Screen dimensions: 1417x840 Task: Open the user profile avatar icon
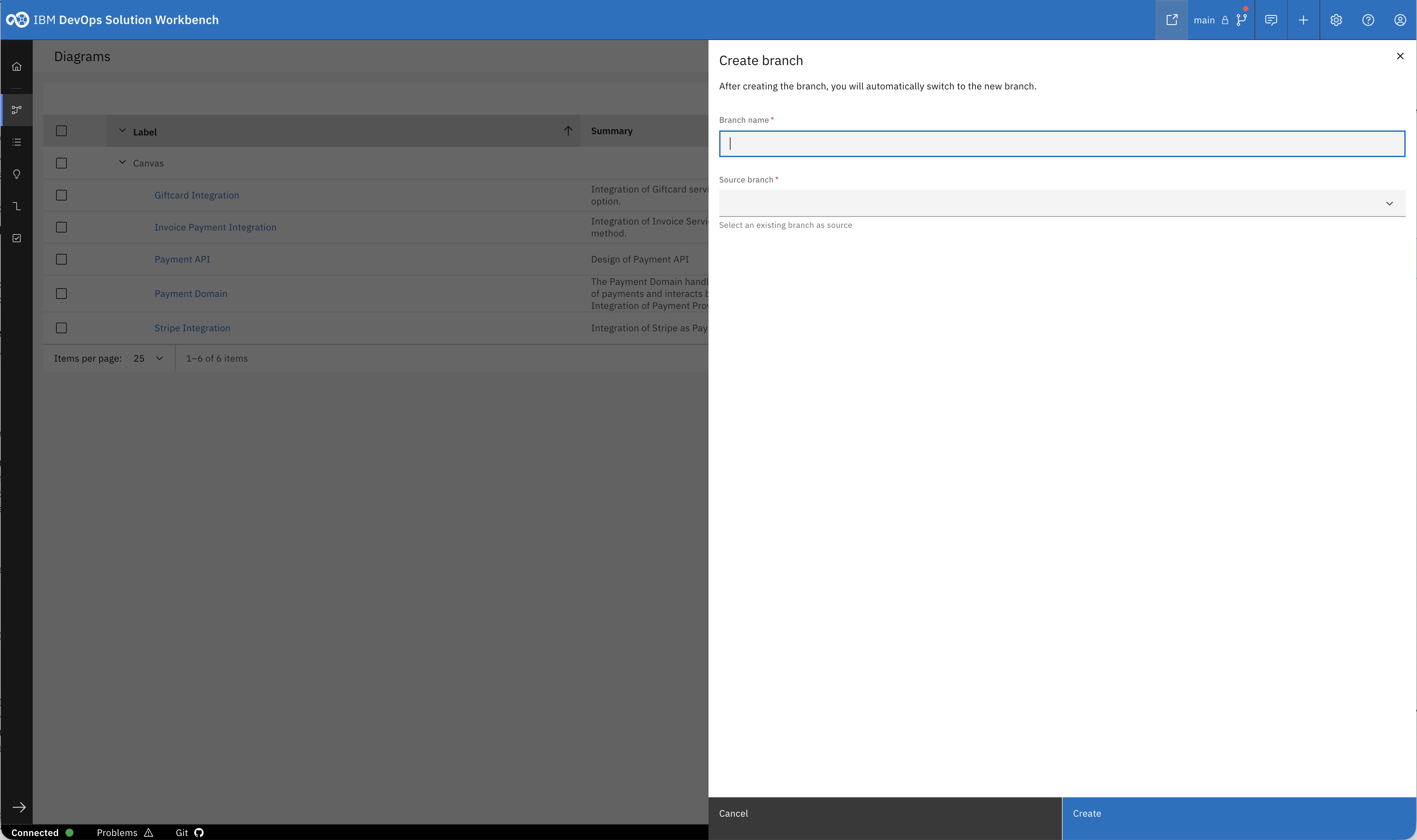point(1400,20)
